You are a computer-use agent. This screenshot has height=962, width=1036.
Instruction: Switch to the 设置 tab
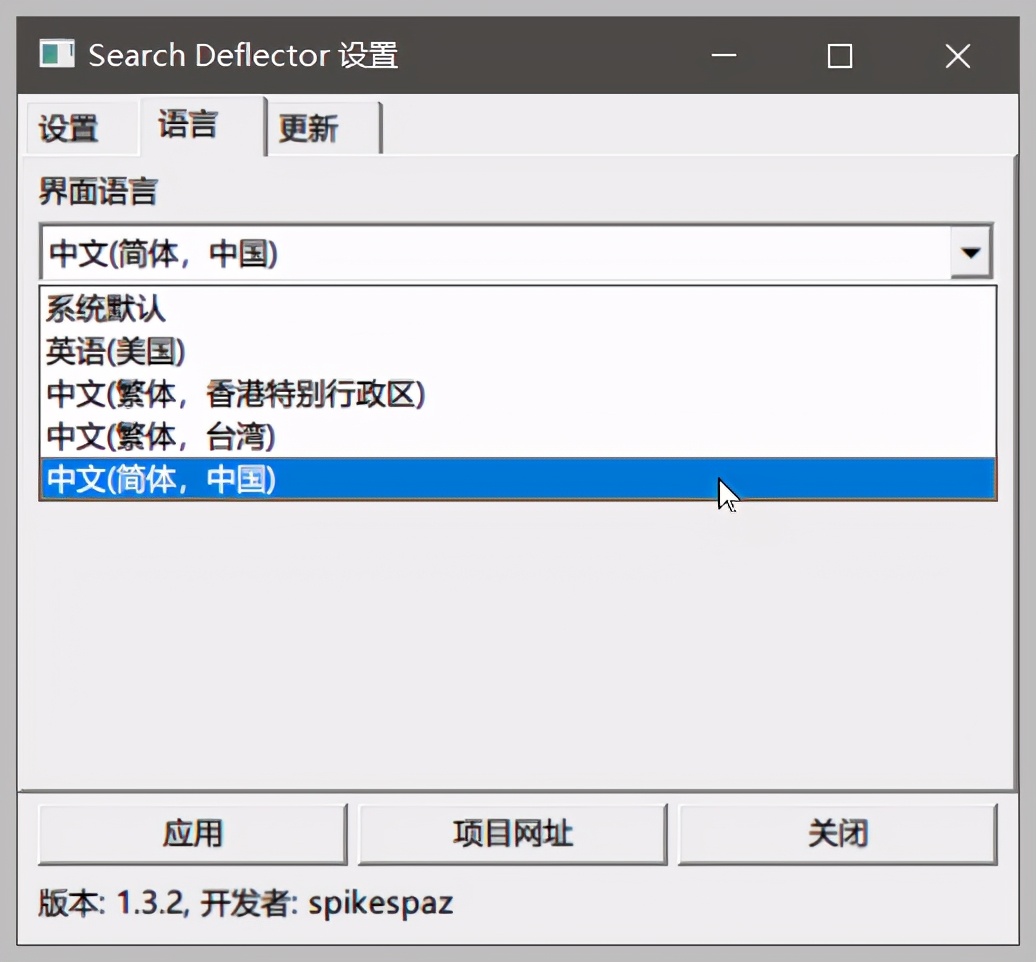(x=68, y=128)
